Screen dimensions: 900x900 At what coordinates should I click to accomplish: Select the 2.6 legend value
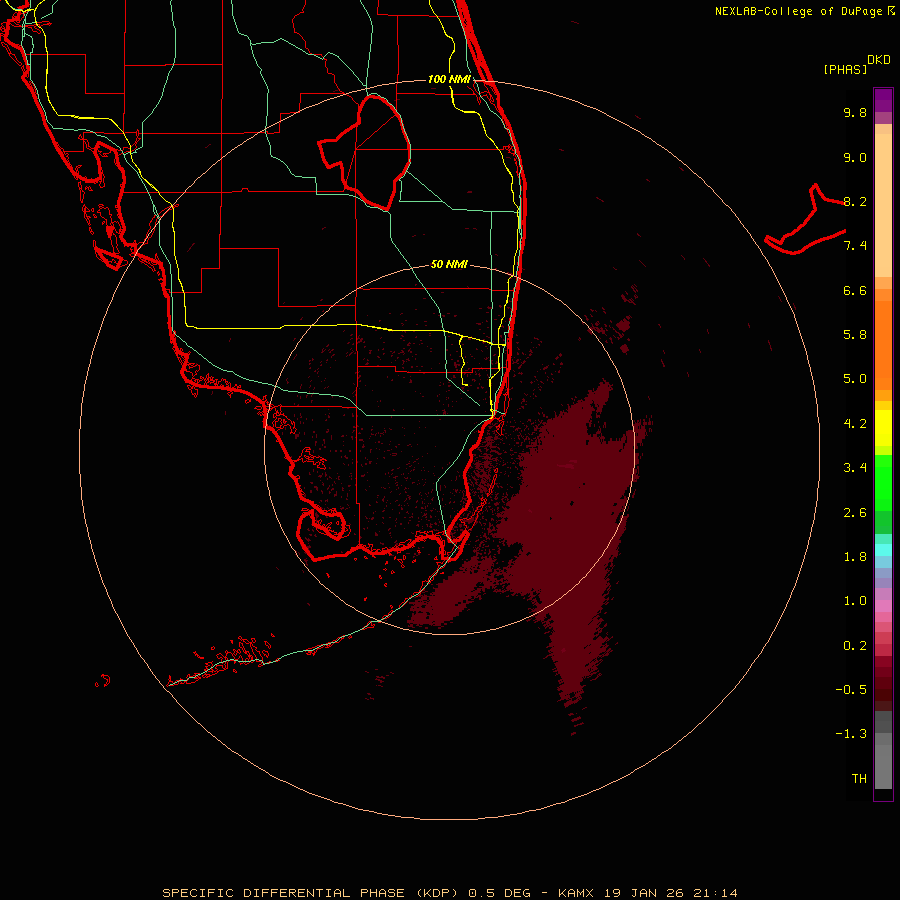point(855,513)
